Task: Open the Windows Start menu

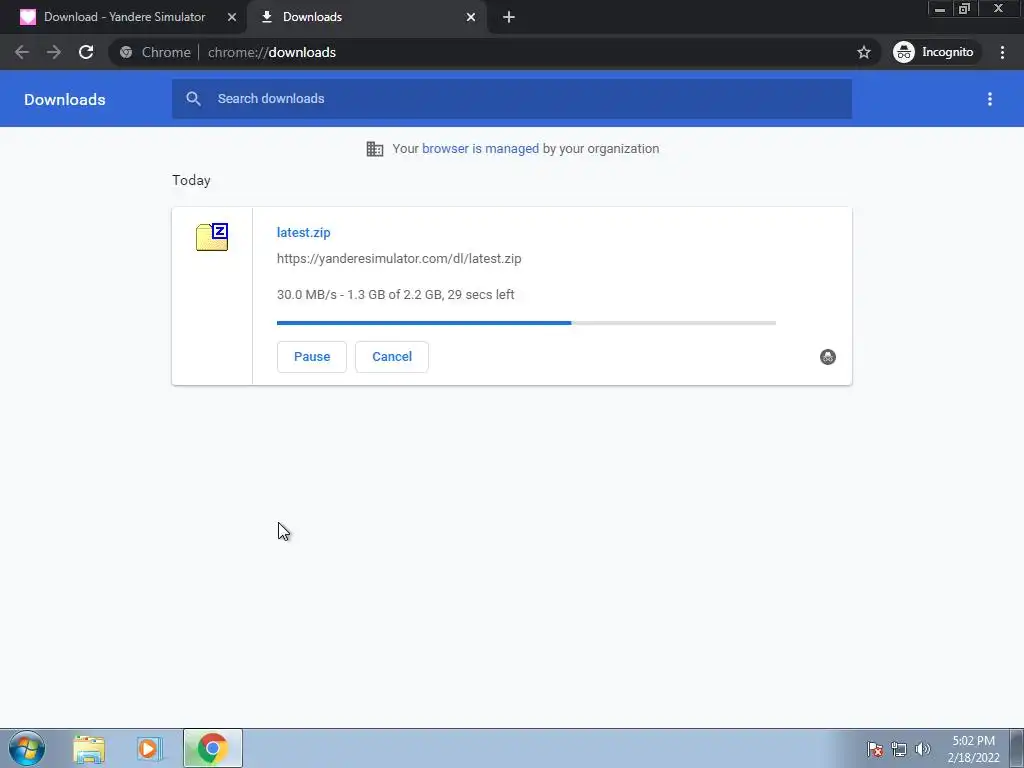Action: [27, 748]
